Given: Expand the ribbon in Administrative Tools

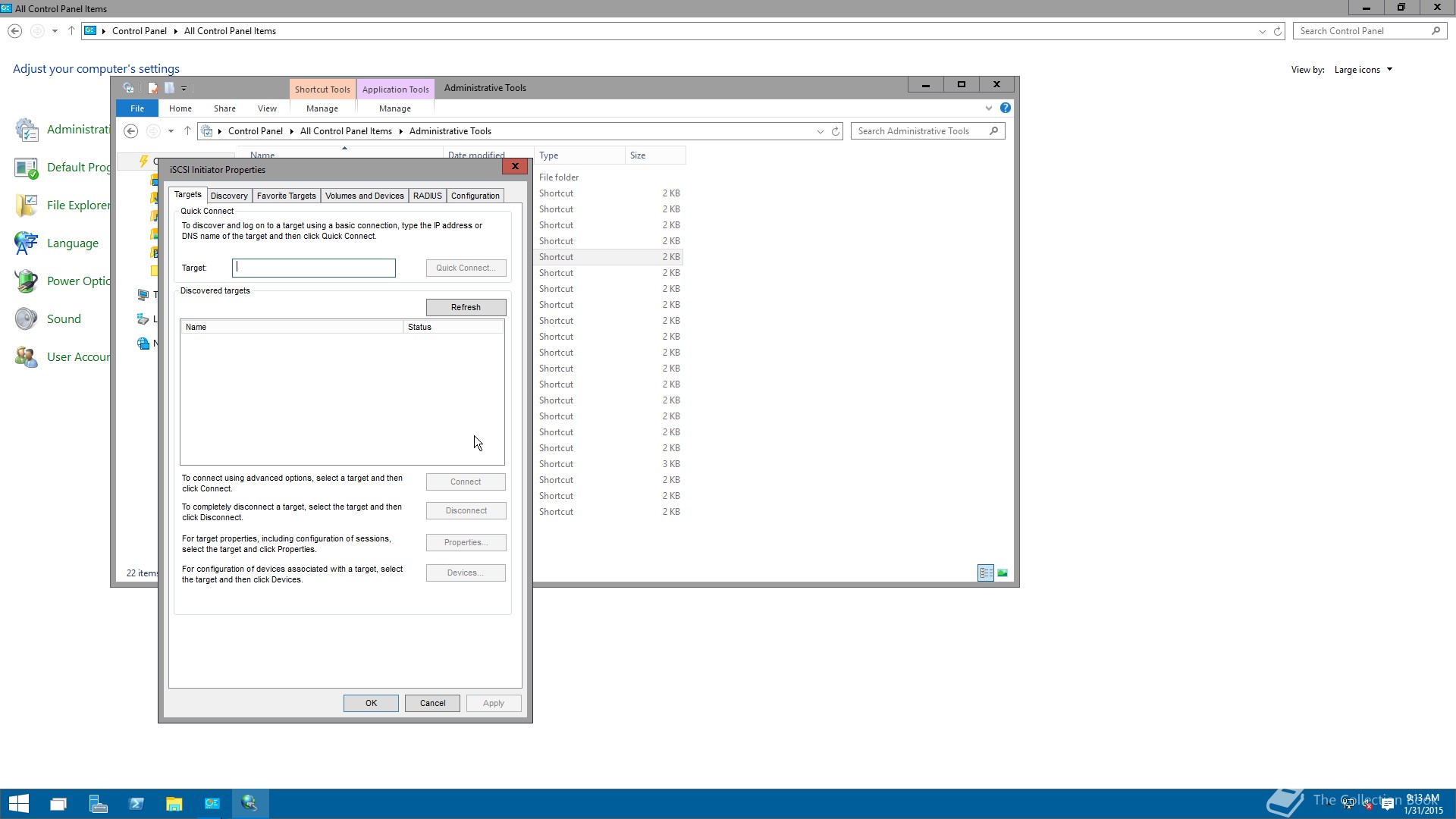Looking at the screenshot, I should (x=989, y=108).
